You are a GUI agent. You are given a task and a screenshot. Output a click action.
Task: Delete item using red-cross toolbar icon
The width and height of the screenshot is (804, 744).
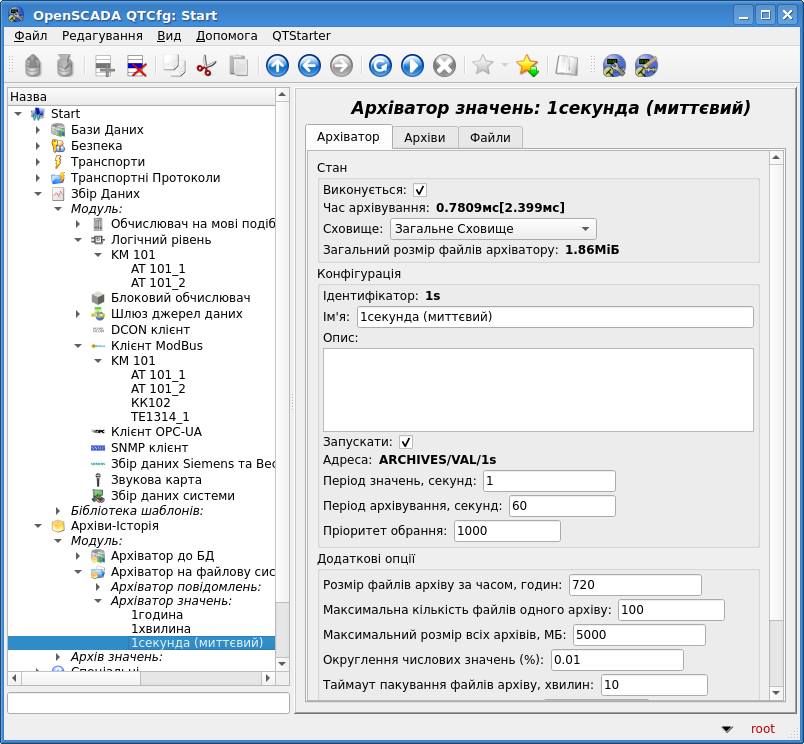pyautogui.click(x=137, y=66)
